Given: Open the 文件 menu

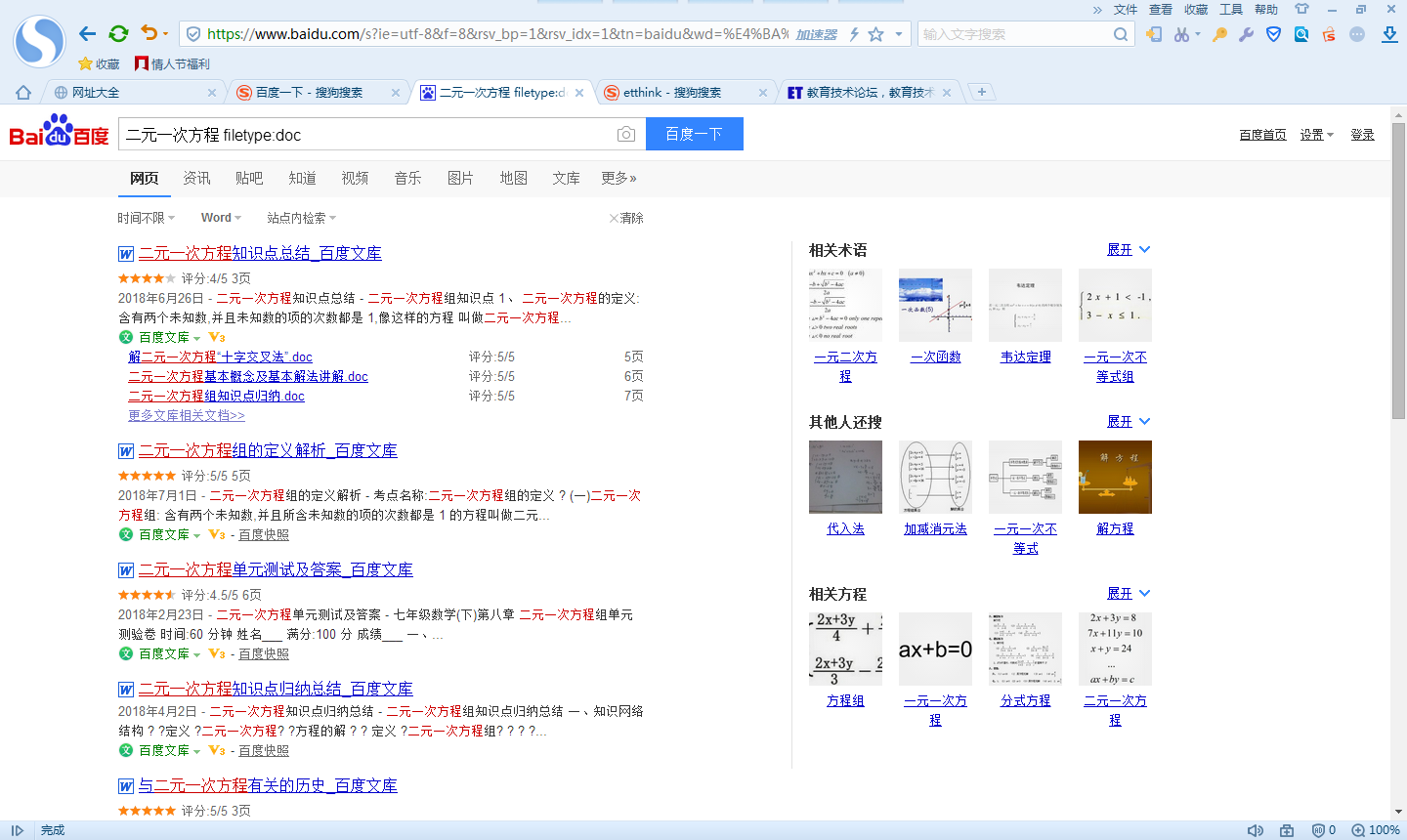Looking at the screenshot, I should pyautogui.click(x=1126, y=10).
